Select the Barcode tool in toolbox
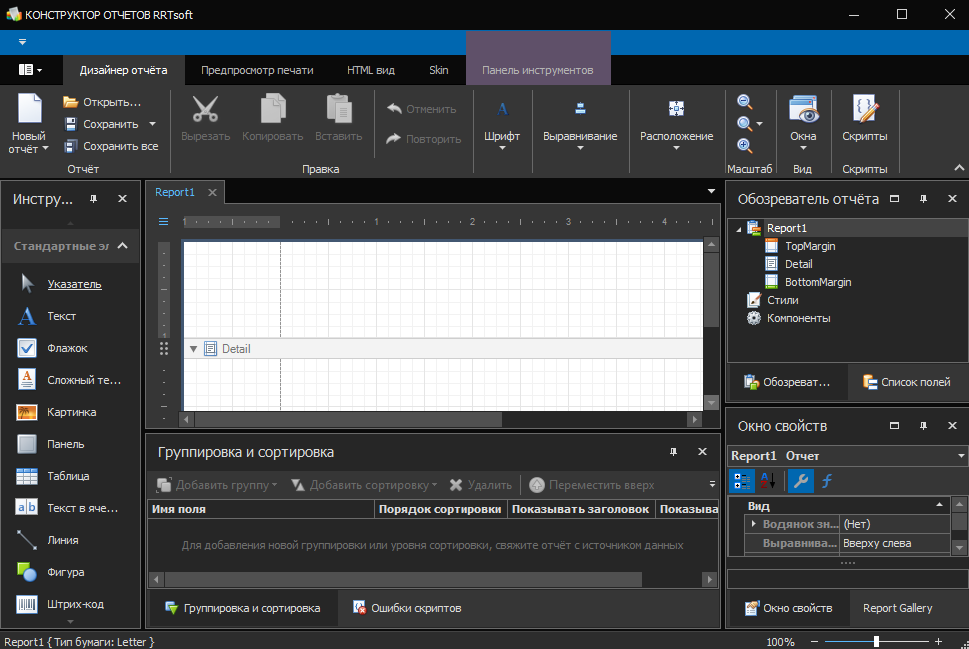The image size is (969, 649). click(x=28, y=604)
